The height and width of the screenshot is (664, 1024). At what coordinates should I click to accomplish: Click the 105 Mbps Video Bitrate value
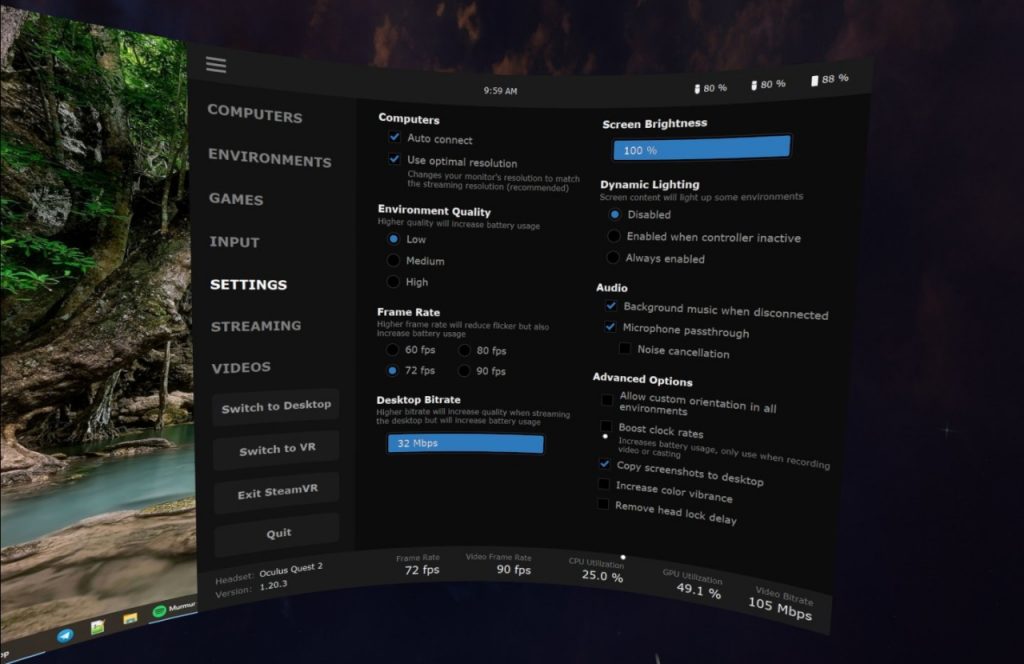tap(780, 609)
